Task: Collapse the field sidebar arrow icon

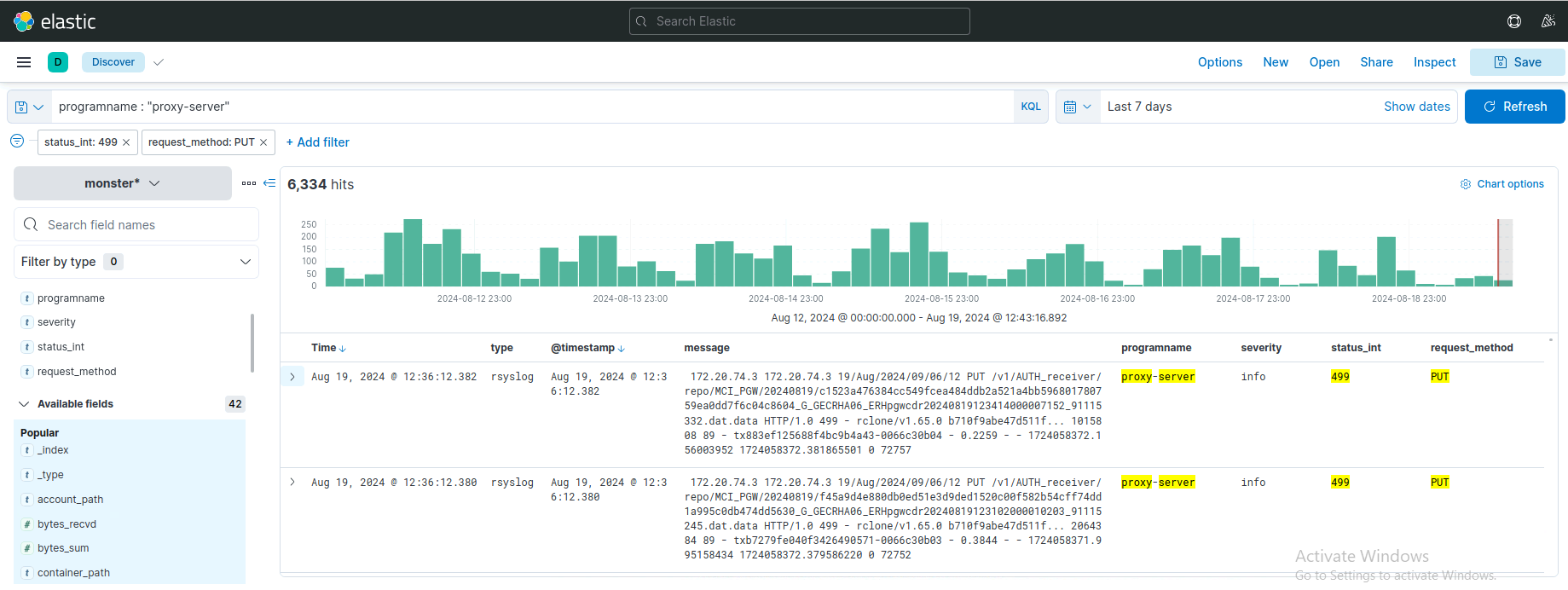Action: click(269, 183)
